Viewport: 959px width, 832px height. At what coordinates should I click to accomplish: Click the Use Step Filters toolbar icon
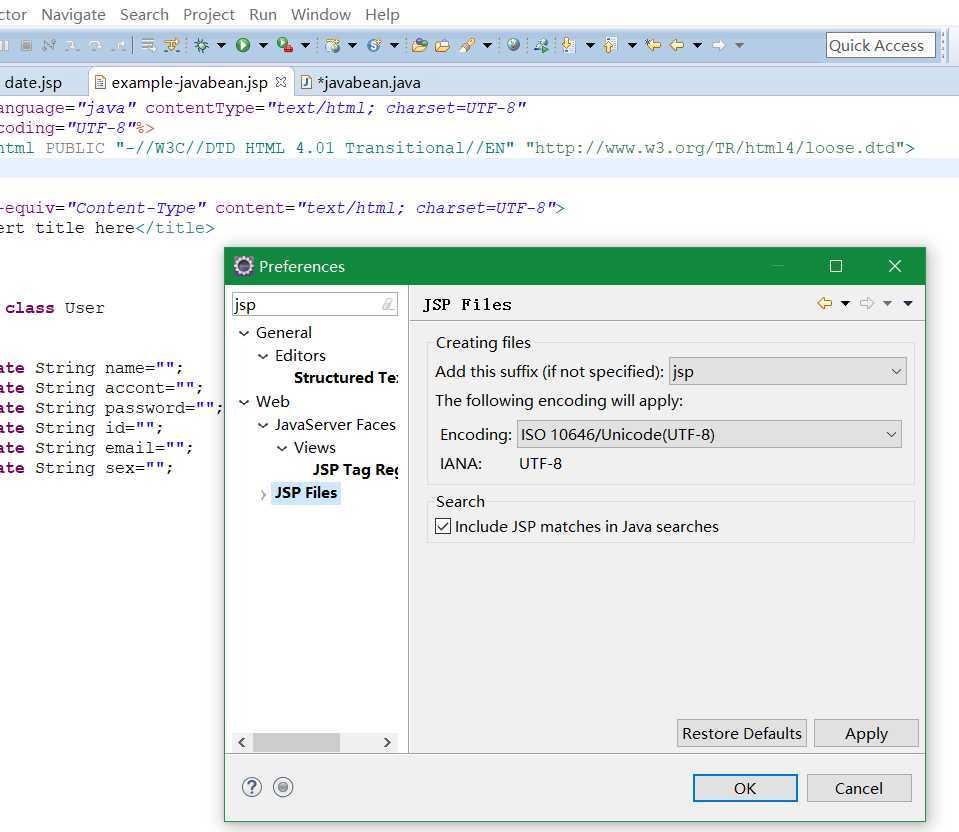[172, 45]
